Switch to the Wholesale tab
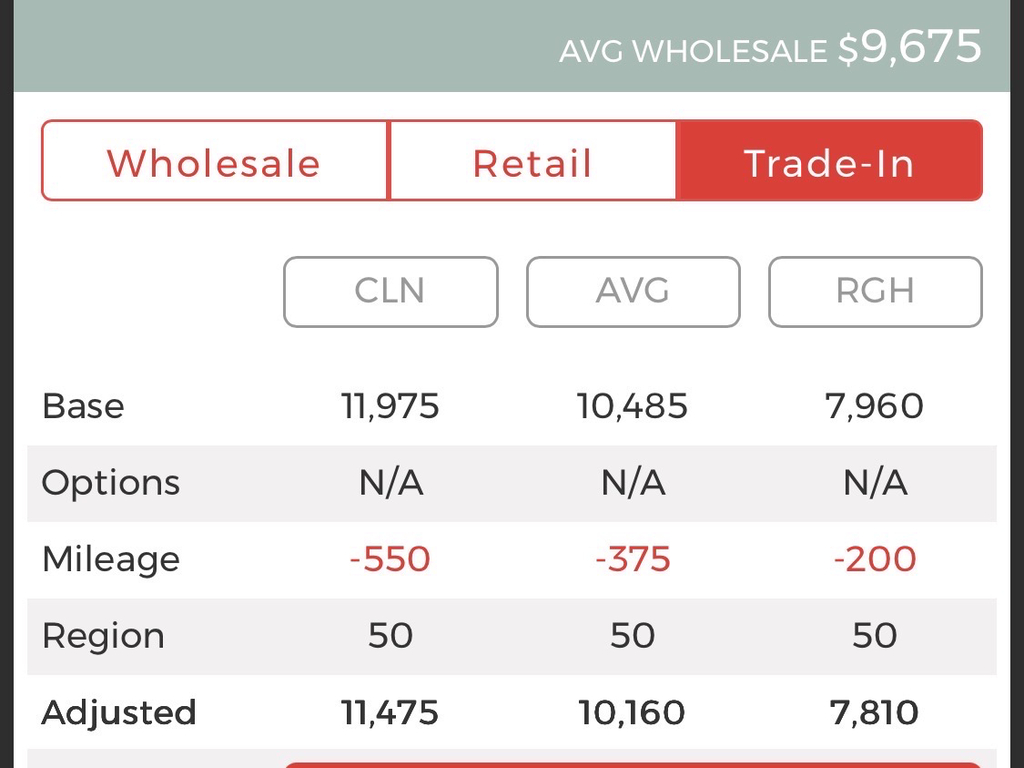Viewport: 1024px width, 768px height. click(214, 162)
